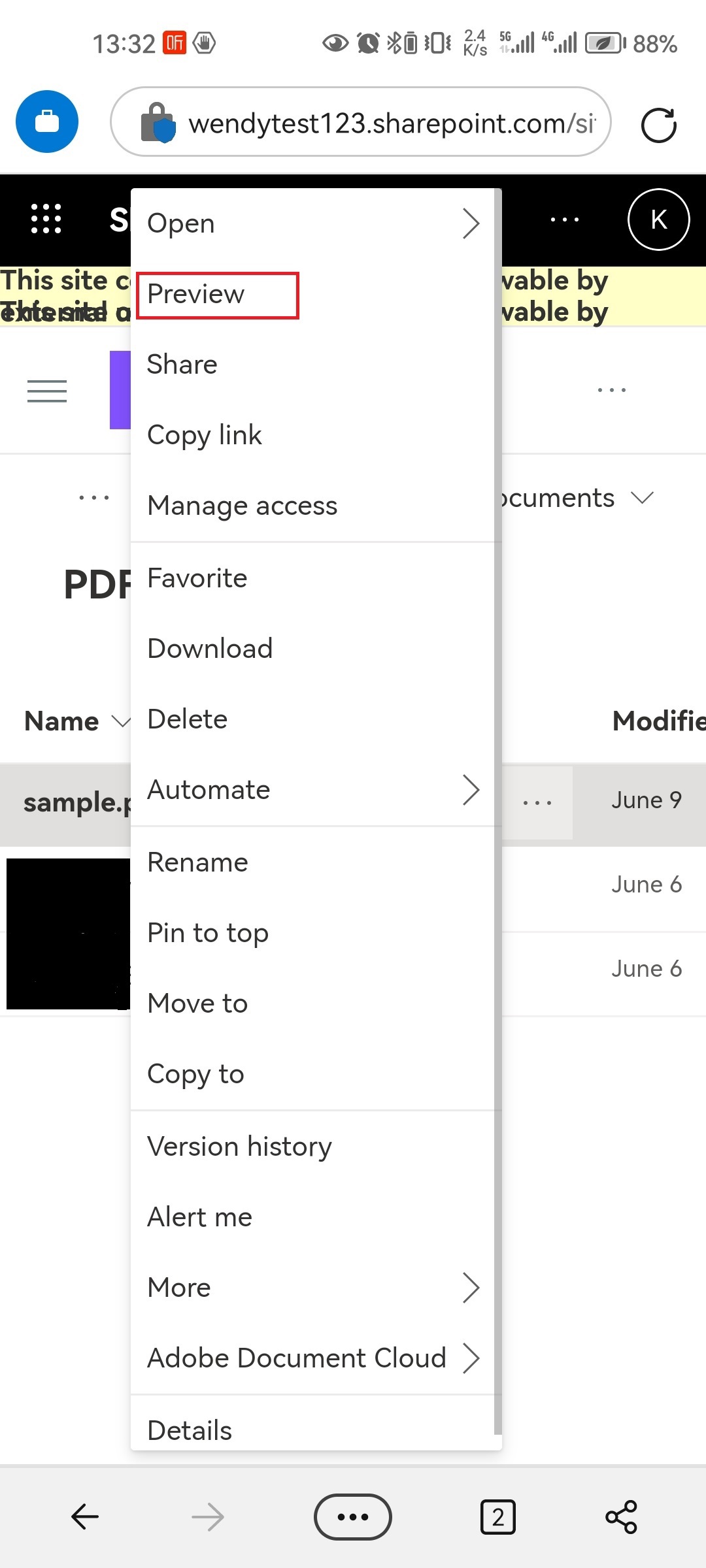The height and width of the screenshot is (1568, 706).
Task: Click the context menu vertical scrollbar
Action: coord(498,810)
